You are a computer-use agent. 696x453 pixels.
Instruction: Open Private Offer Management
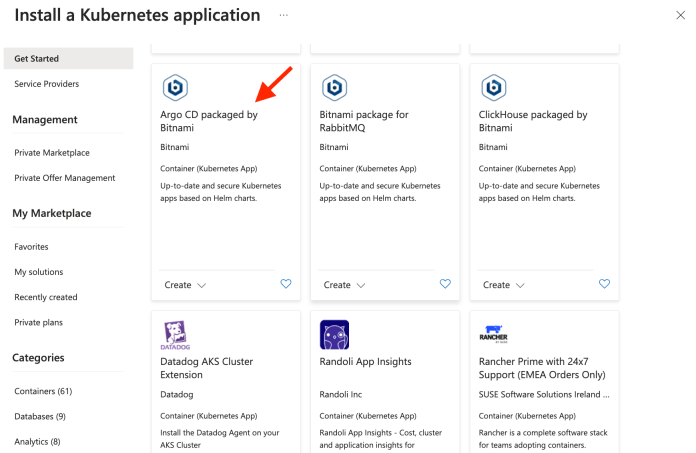tap(65, 178)
